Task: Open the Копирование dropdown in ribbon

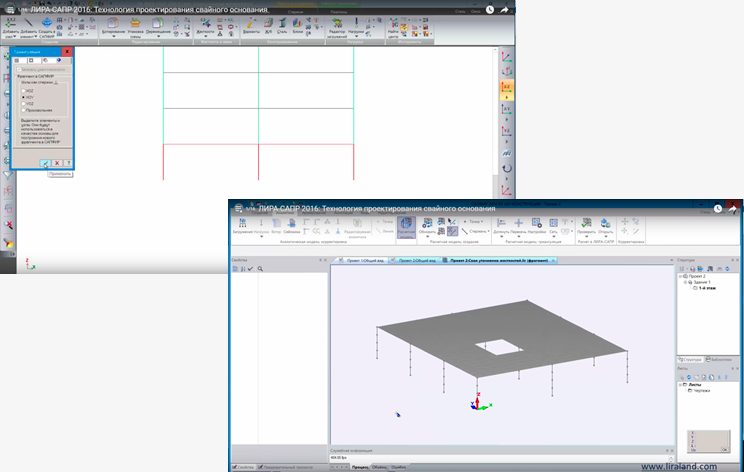Action: click(112, 29)
